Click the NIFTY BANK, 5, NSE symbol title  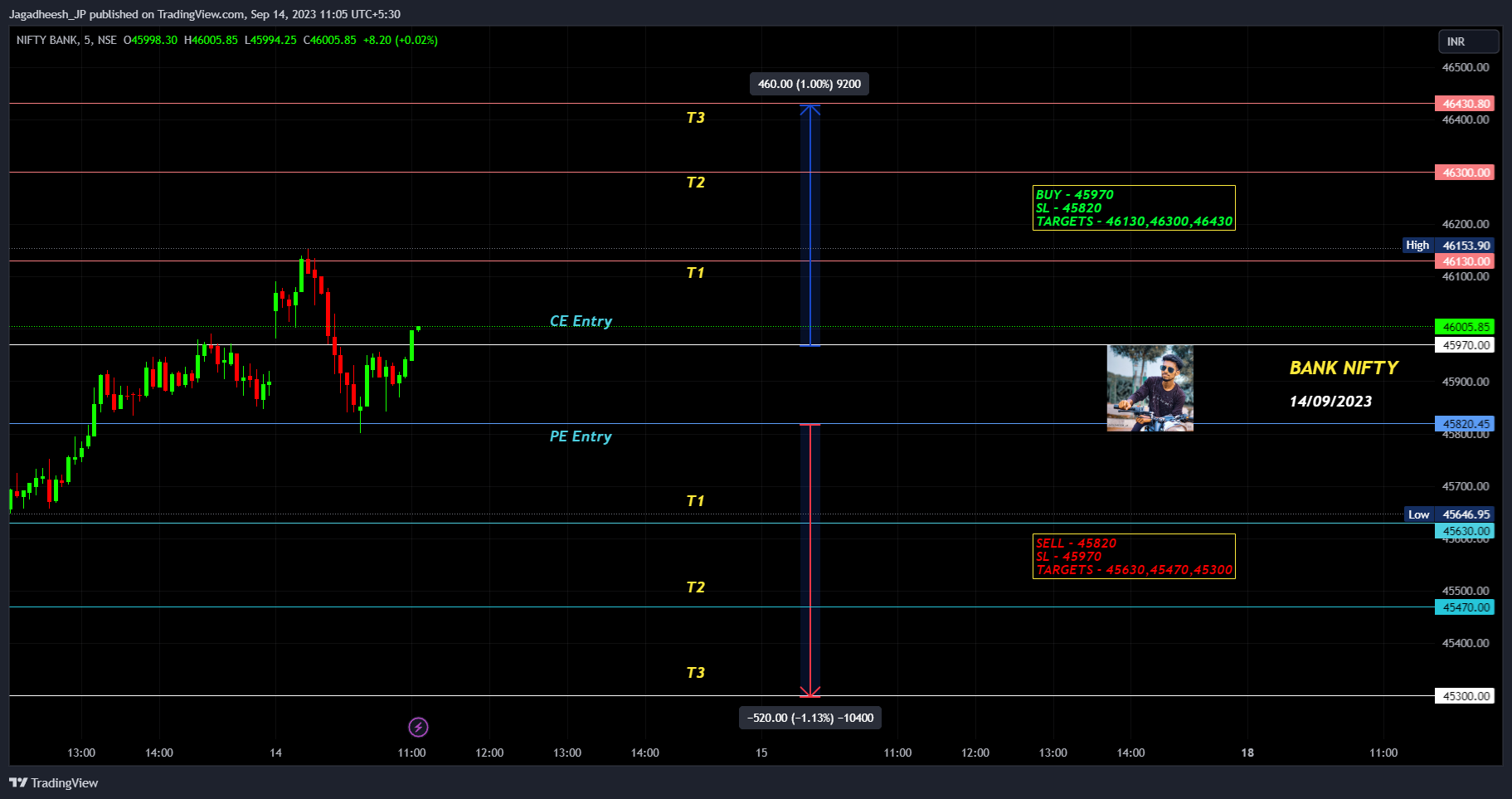click(66, 40)
